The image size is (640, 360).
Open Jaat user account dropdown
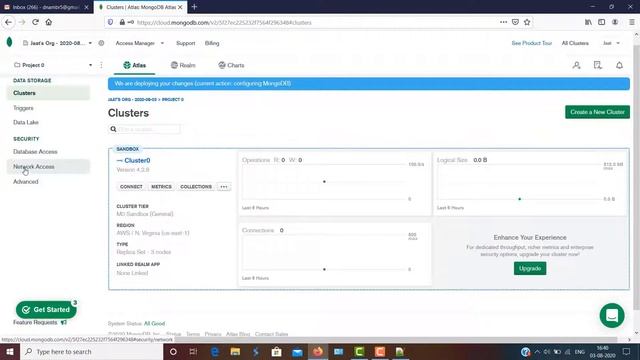point(611,43)
